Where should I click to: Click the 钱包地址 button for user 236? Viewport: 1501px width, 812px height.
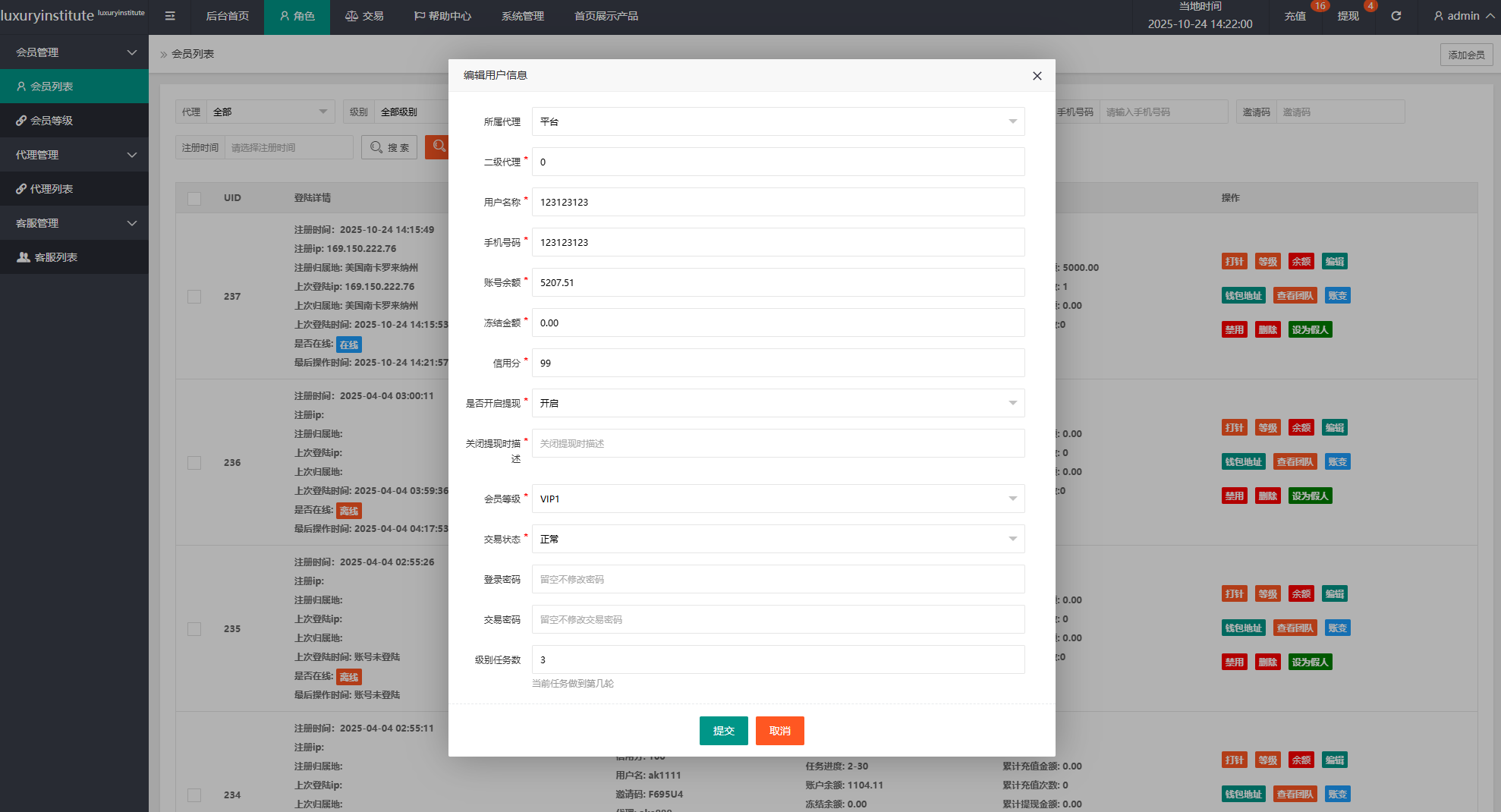pyautogui.click(x=1243, y=462)
